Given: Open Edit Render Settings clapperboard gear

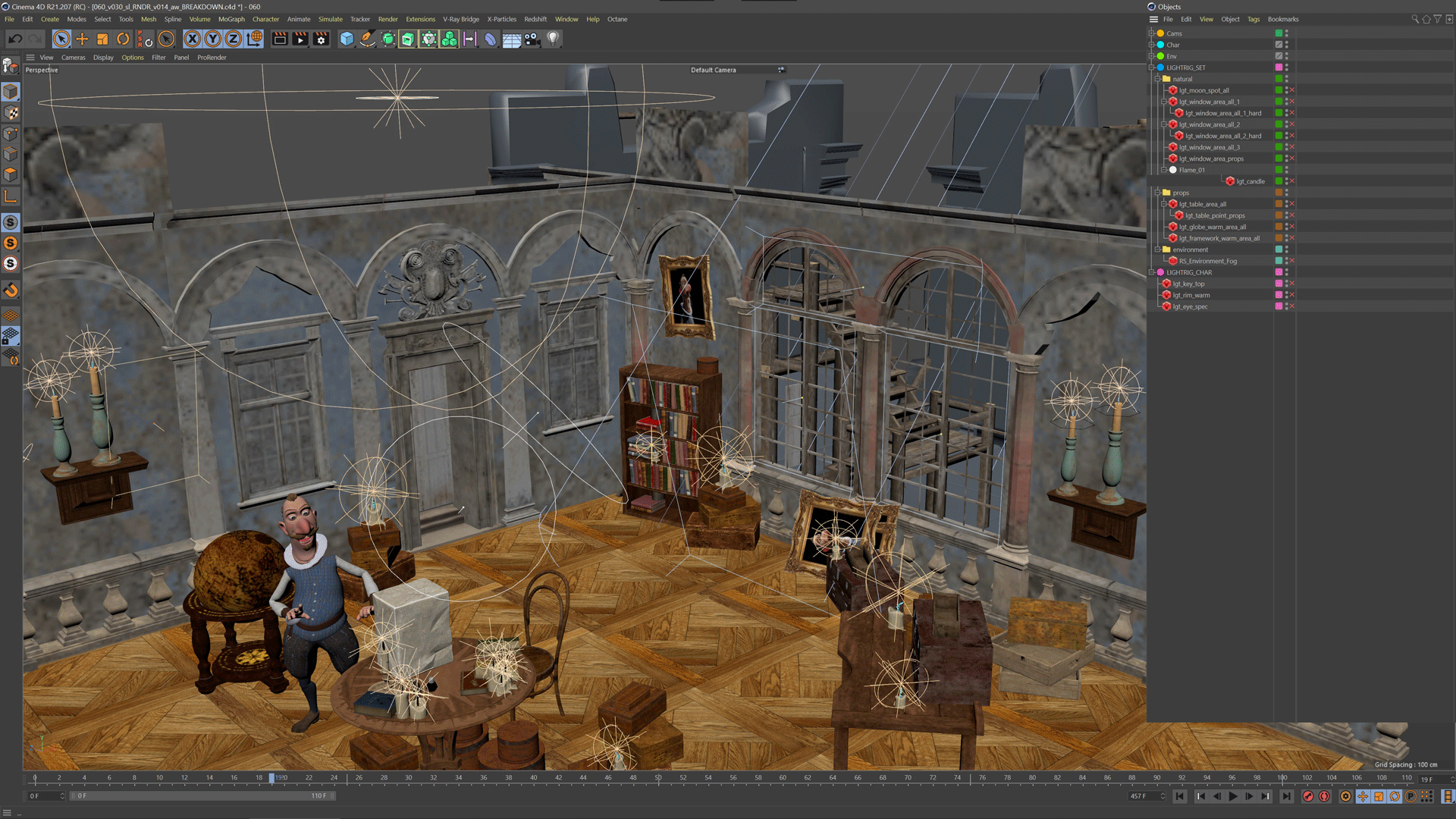Looking at the screenshot, I should [321, 39].
